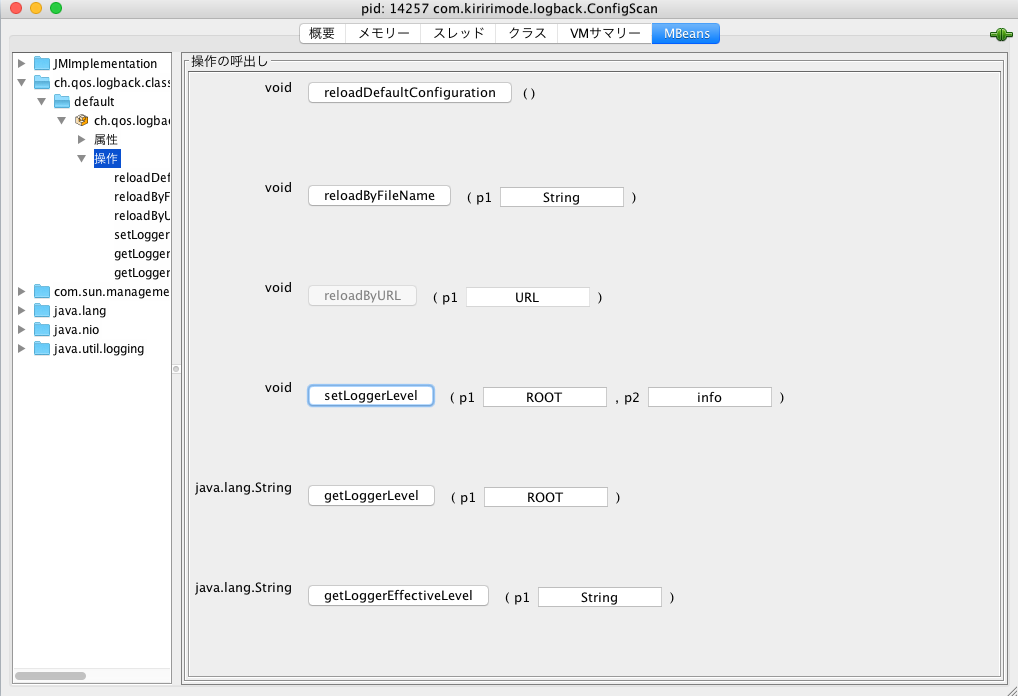Select the reloadDef tree item
Screen dimensions: 1018x696
(x=142, y=177)
